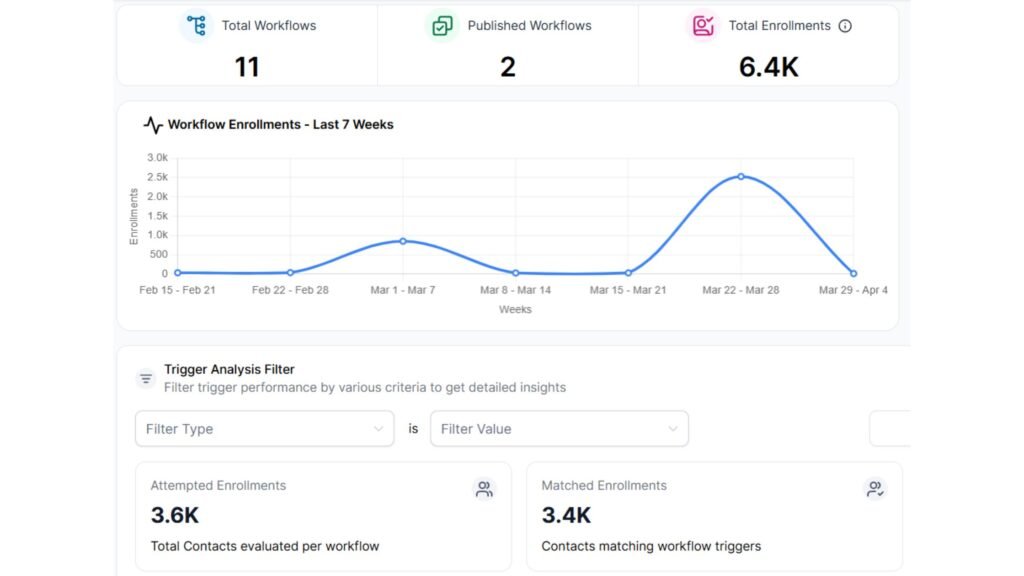Image resolution: width=1024 pixels, height=576 pixels.
Task: Click the Mar 22 - Mar 28 peak data point
Action: pos(740,177)
